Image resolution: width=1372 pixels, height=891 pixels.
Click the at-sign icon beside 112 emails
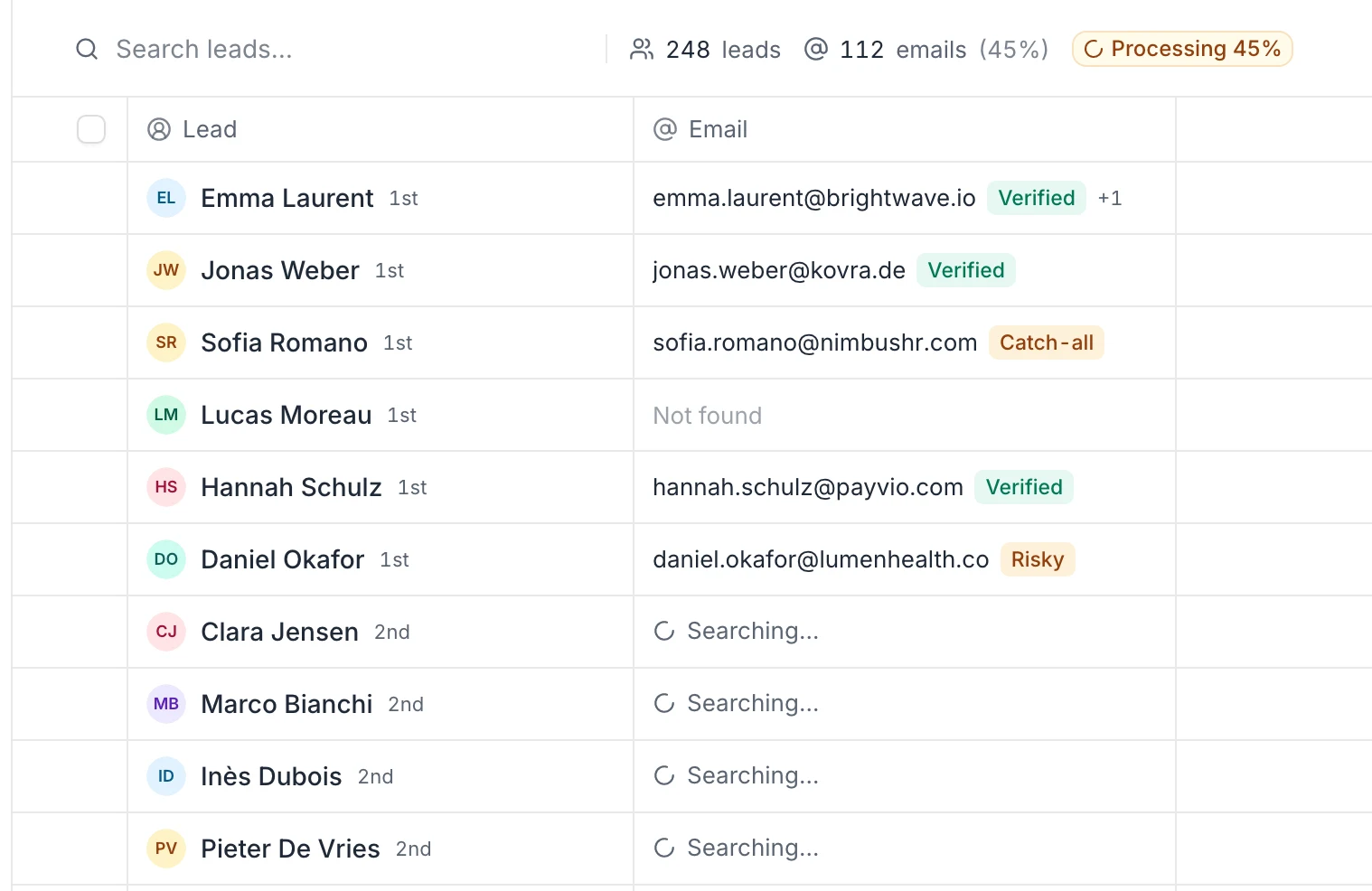click(x=816, y=49)
